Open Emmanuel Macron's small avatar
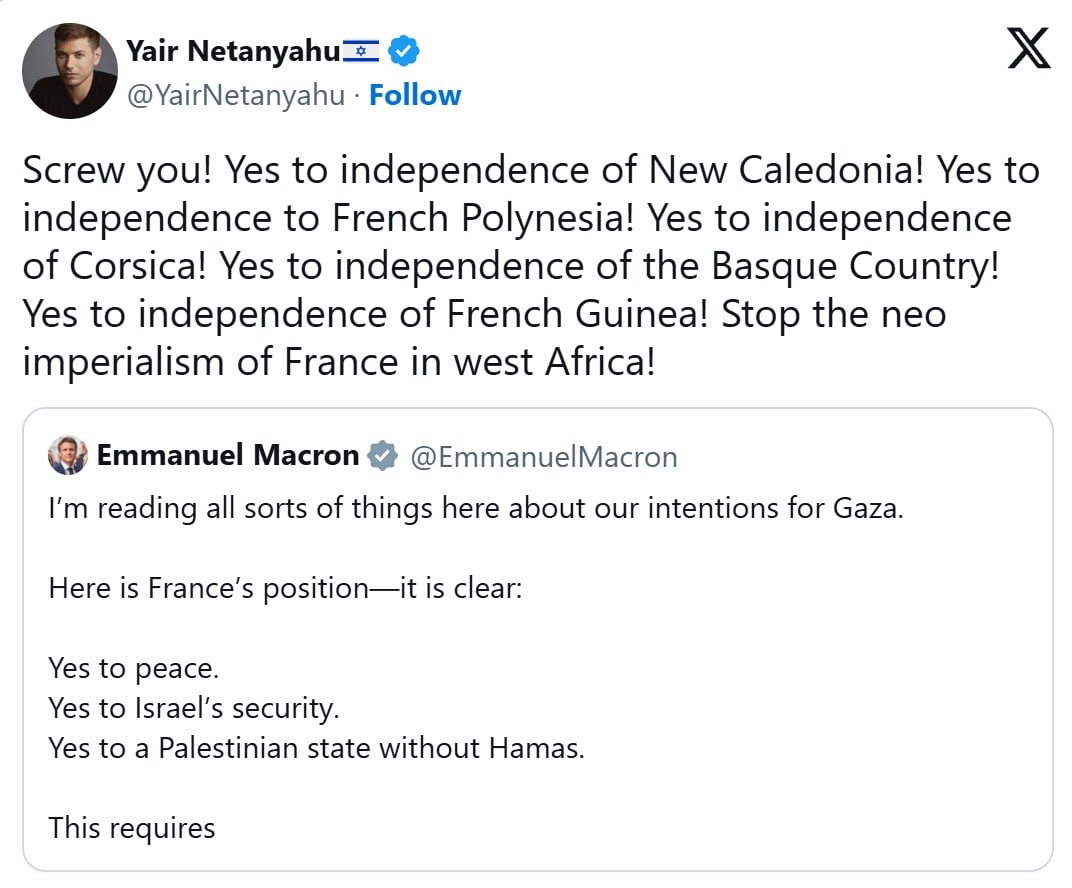The image size is (1072, 888). tap(68, 456)
